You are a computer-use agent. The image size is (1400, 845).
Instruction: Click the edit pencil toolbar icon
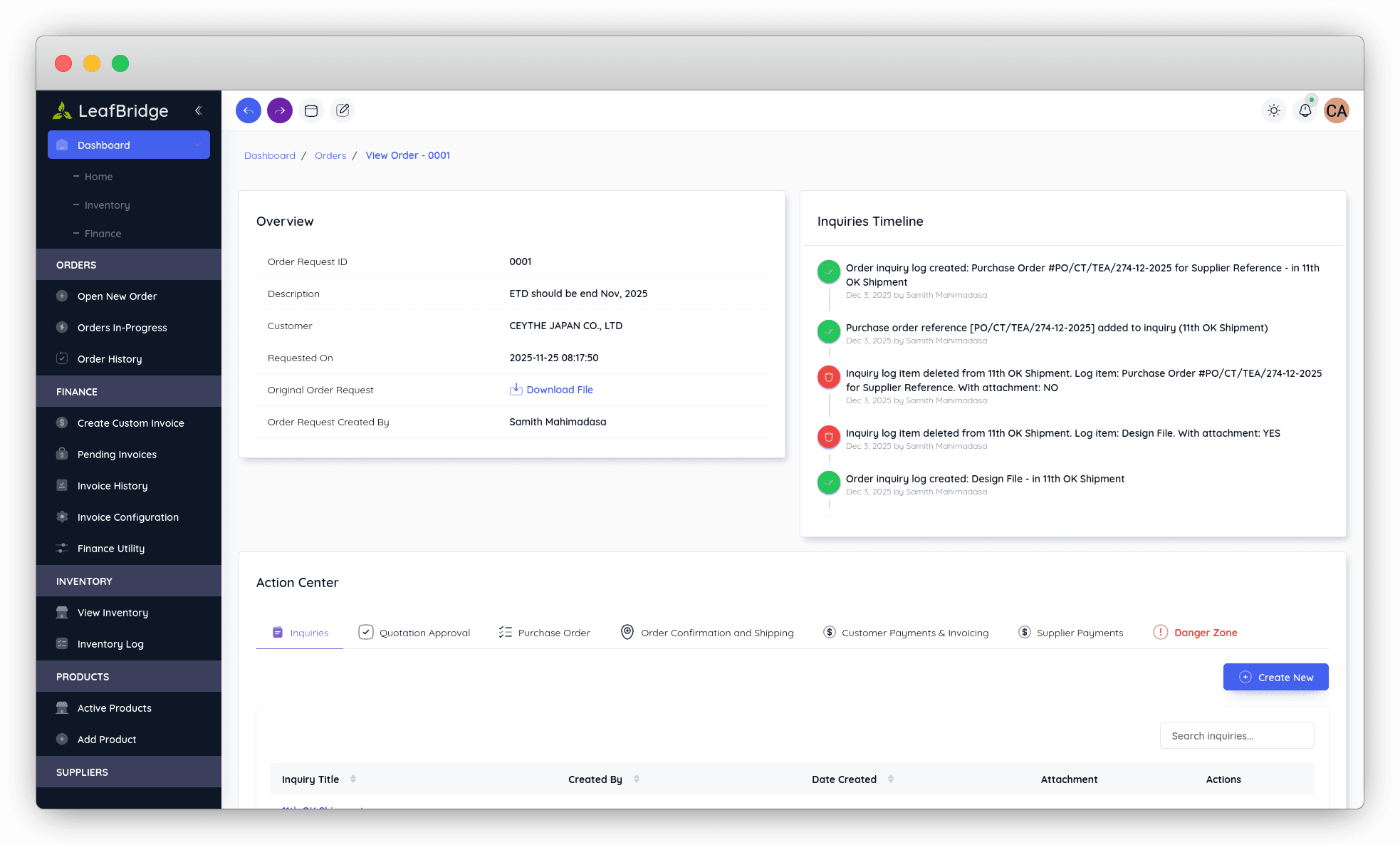[x=343, y=110]
